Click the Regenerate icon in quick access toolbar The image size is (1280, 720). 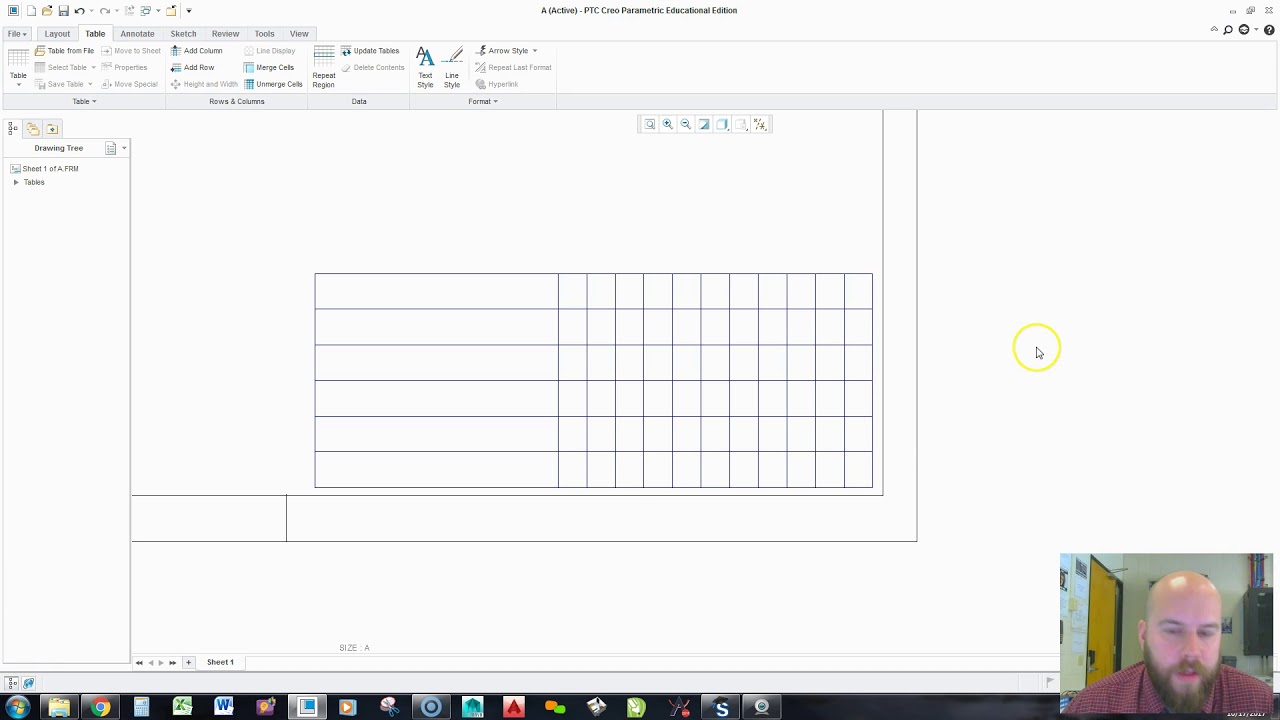click(130, 10)
